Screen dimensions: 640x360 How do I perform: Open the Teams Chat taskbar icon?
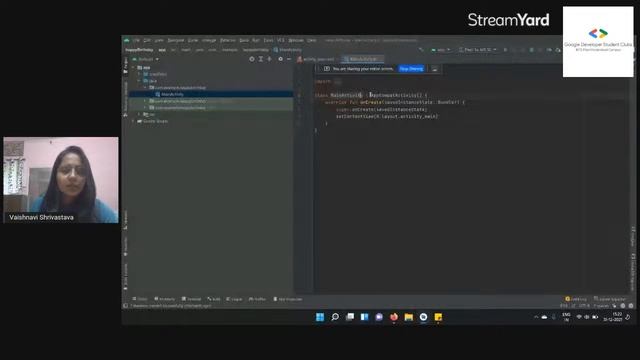[x=379, y=317]
